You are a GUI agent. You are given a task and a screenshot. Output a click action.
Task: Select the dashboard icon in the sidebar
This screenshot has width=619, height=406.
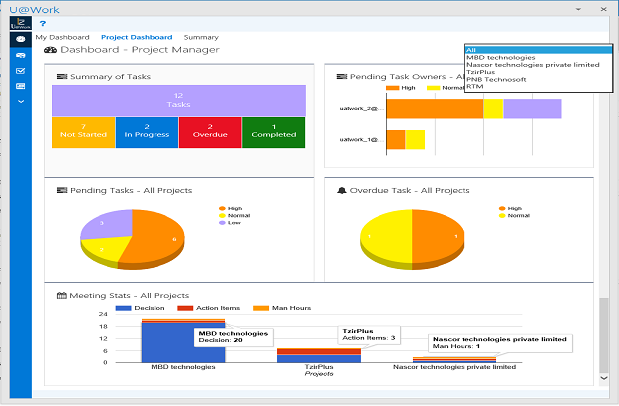pos(21,39)
